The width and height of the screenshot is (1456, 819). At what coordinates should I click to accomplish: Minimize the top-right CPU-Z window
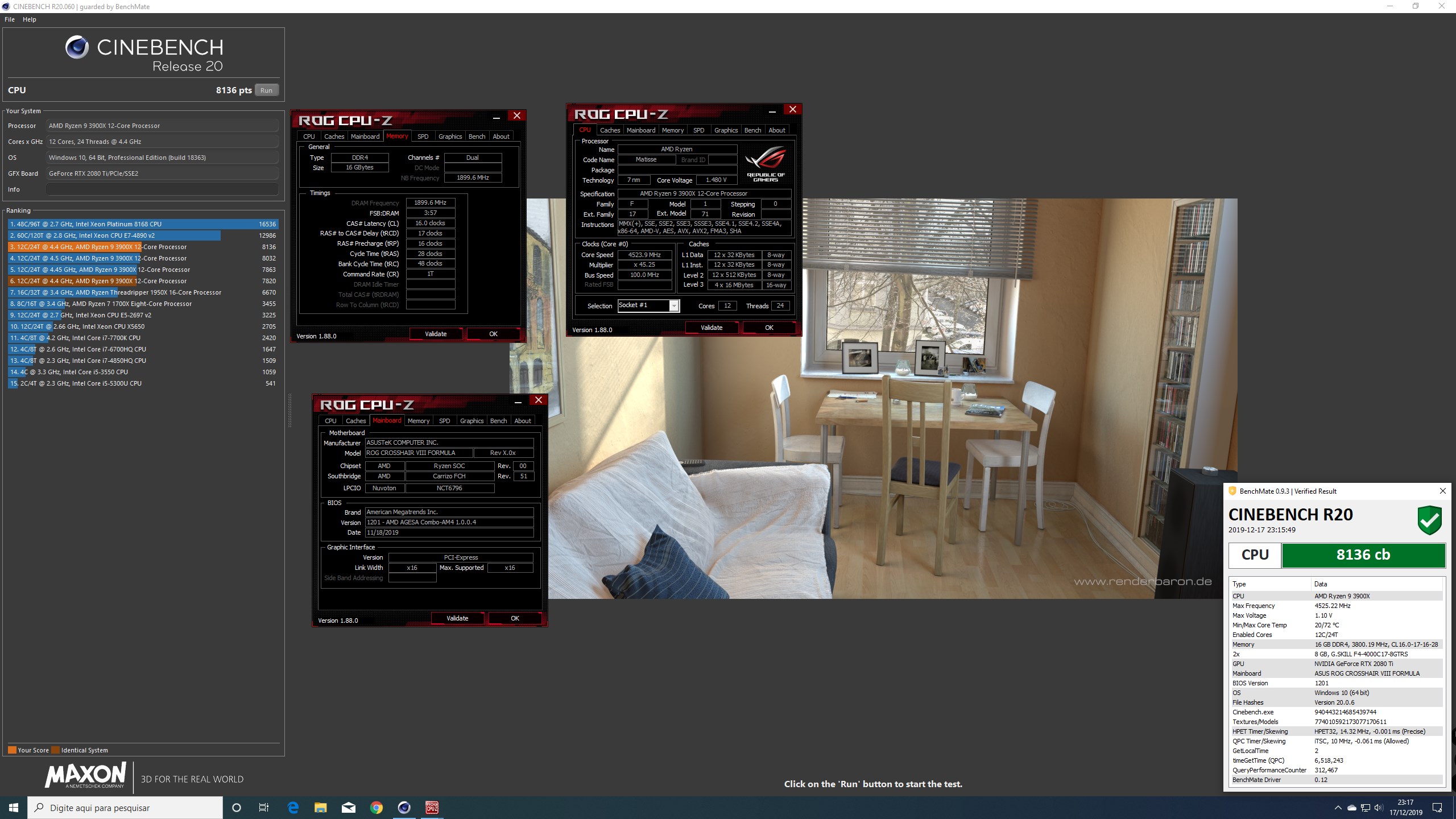coord(772,110)
